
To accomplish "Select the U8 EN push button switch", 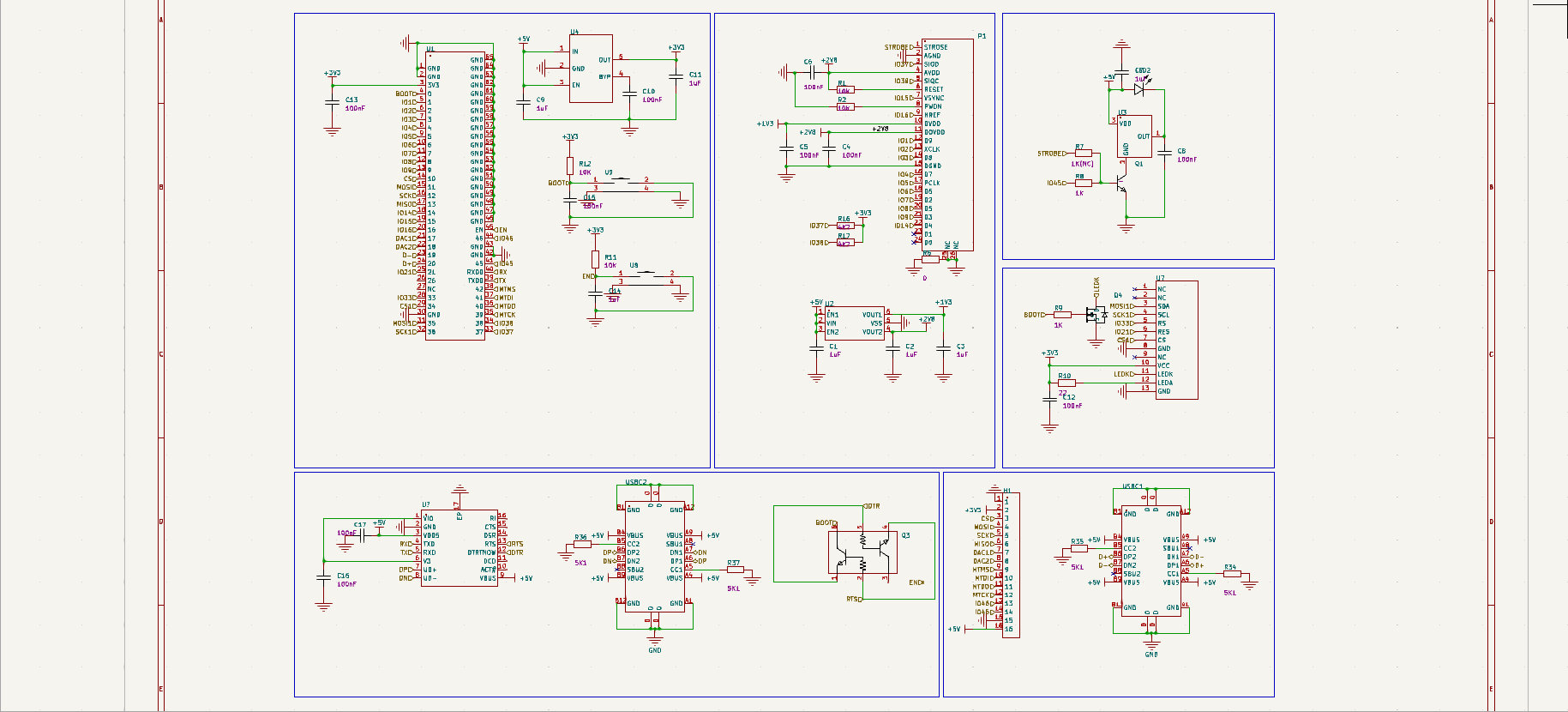I will point(646,277).
